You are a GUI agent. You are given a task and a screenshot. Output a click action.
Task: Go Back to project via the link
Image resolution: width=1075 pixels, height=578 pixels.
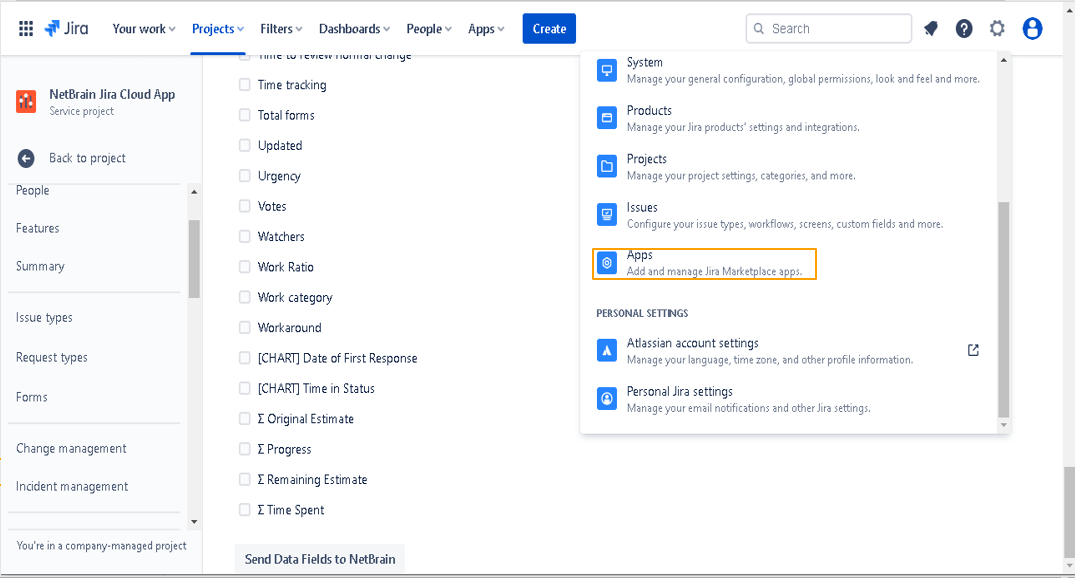(88, 157)
